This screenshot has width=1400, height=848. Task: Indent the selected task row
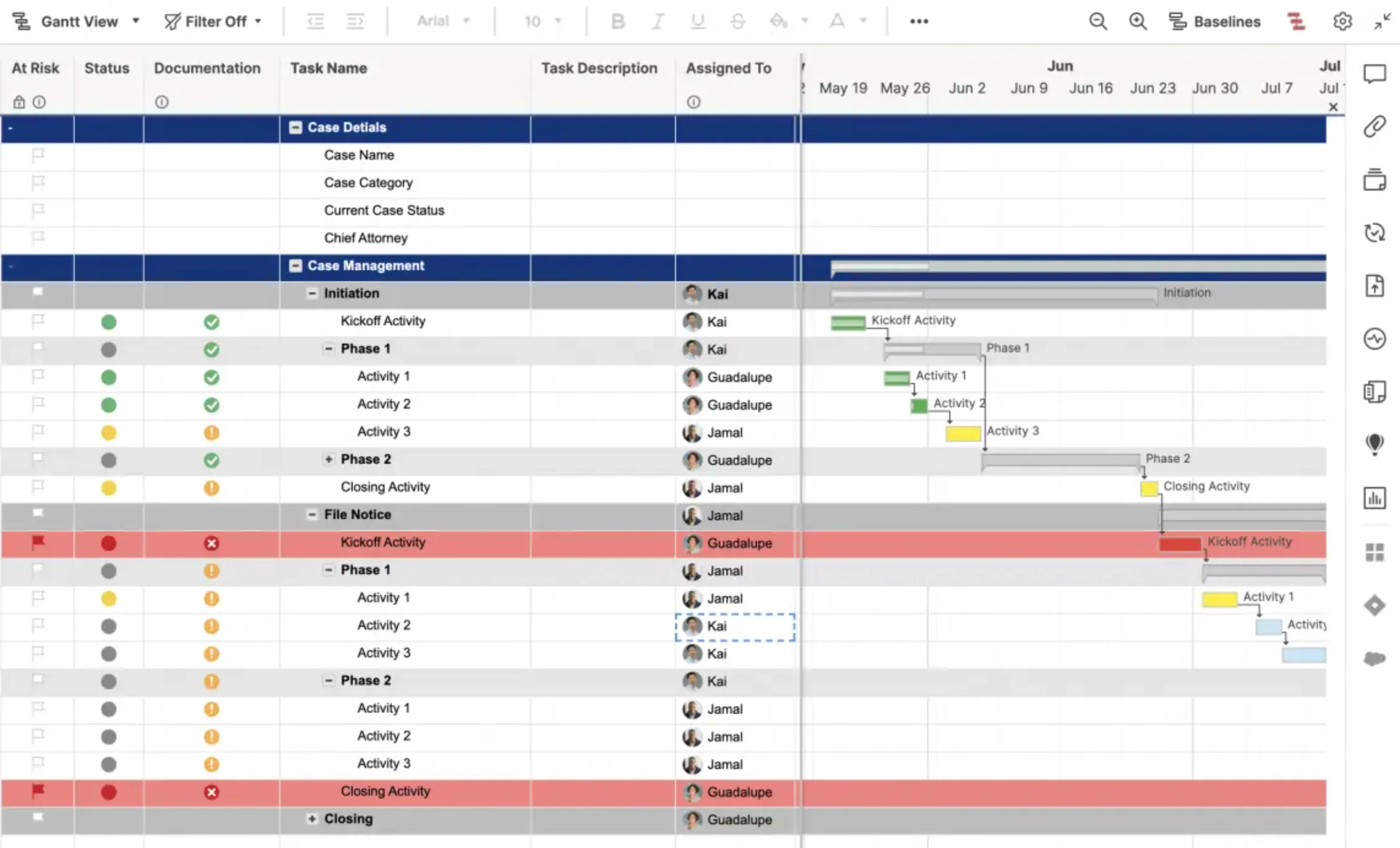[x=355, y=21]
